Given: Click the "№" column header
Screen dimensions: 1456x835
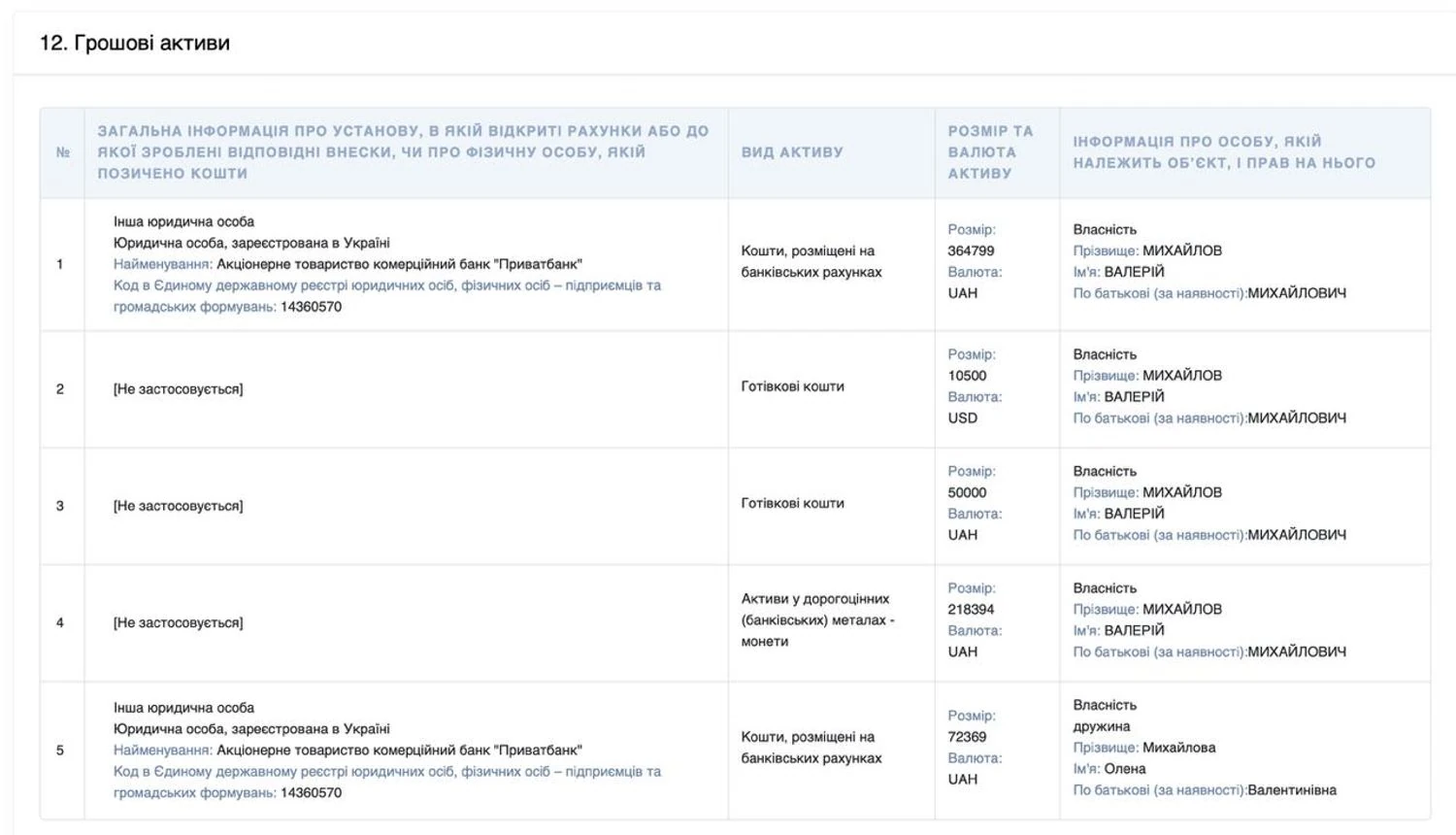Looking at the screenshot, I should click(63, 152).
